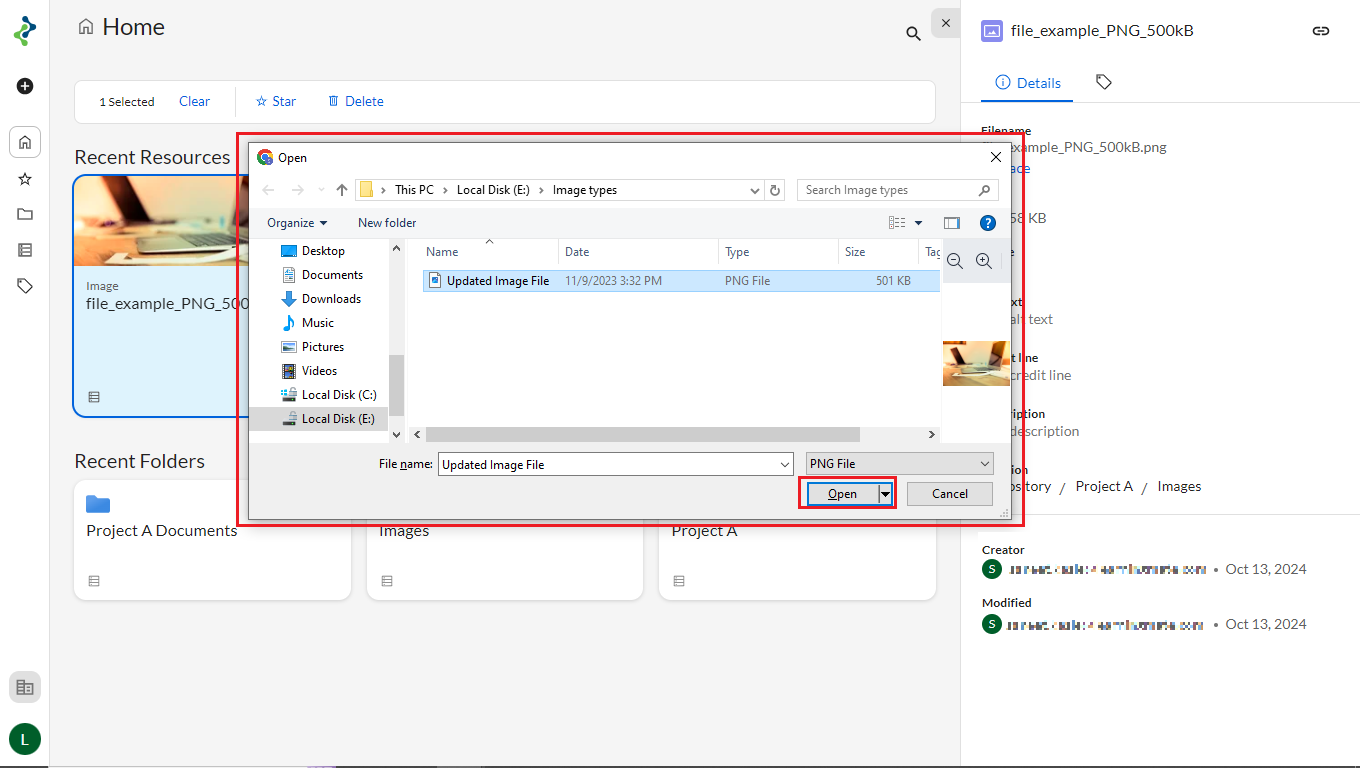Click the add new plus icon in sidebar
This screenshot has height=768, width=1360.
coord(25,86)
